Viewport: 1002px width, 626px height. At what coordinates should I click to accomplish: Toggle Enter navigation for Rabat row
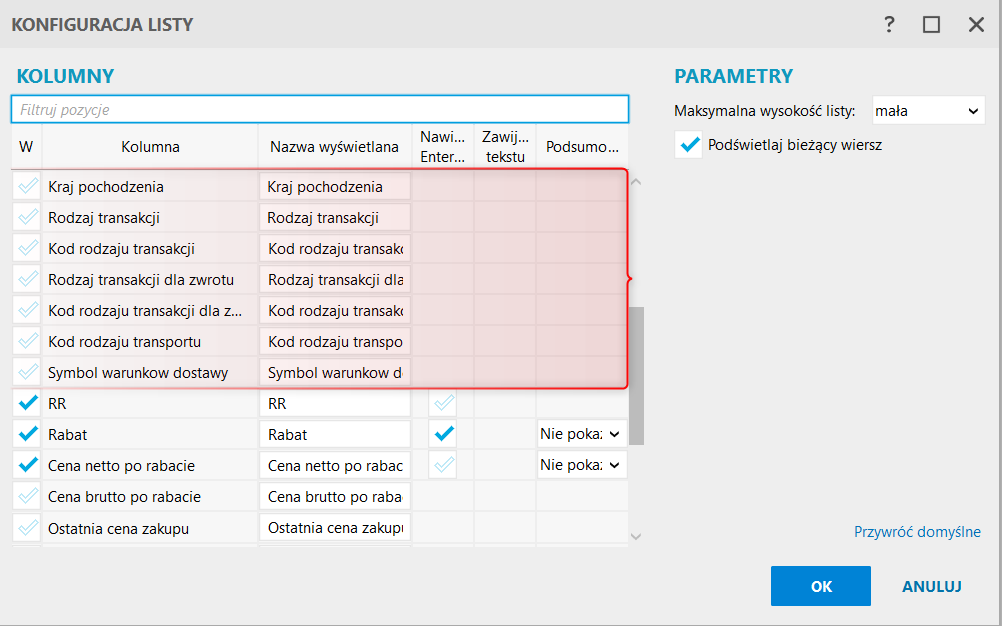[x=444, y=435]
